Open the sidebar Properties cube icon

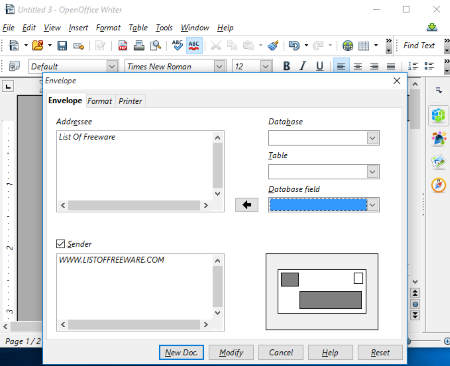tap(439, 115)
